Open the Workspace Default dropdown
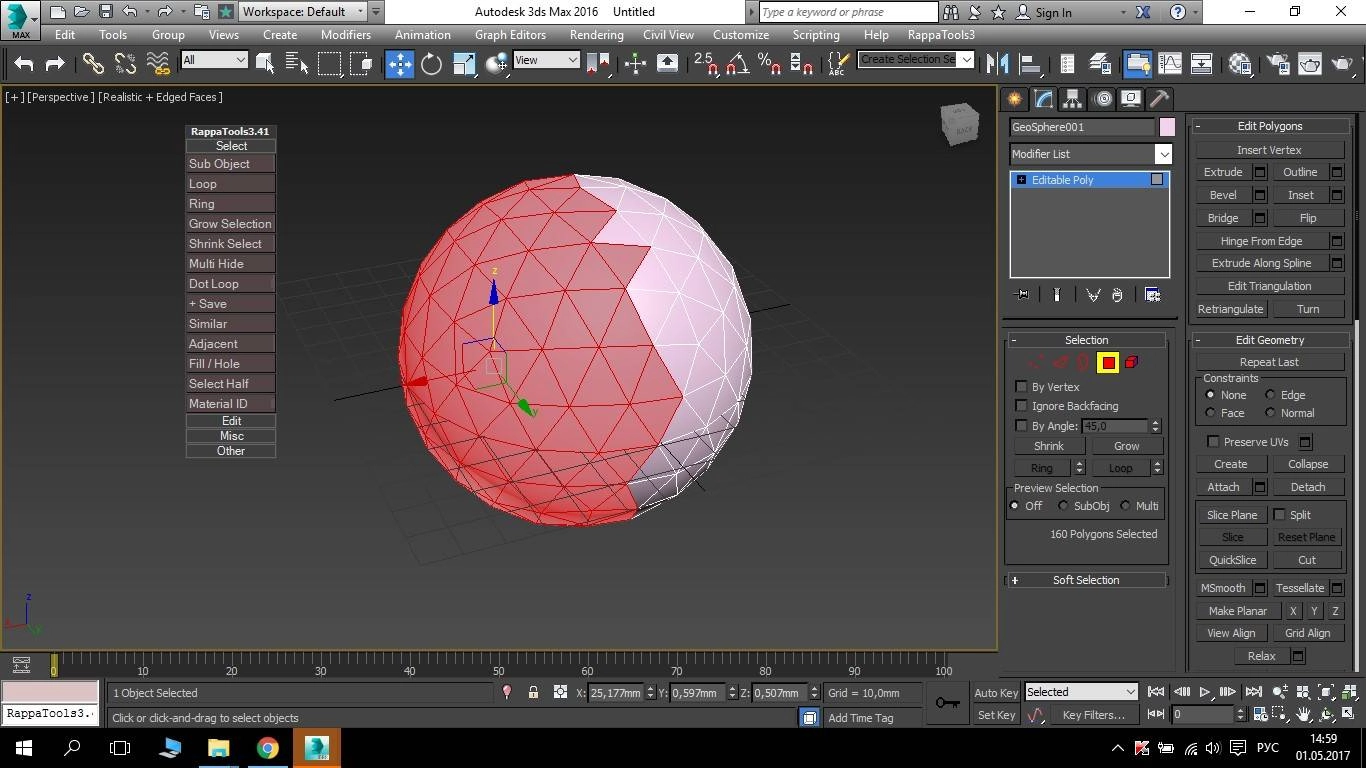The image size is (1366, 768). (310, 12)
